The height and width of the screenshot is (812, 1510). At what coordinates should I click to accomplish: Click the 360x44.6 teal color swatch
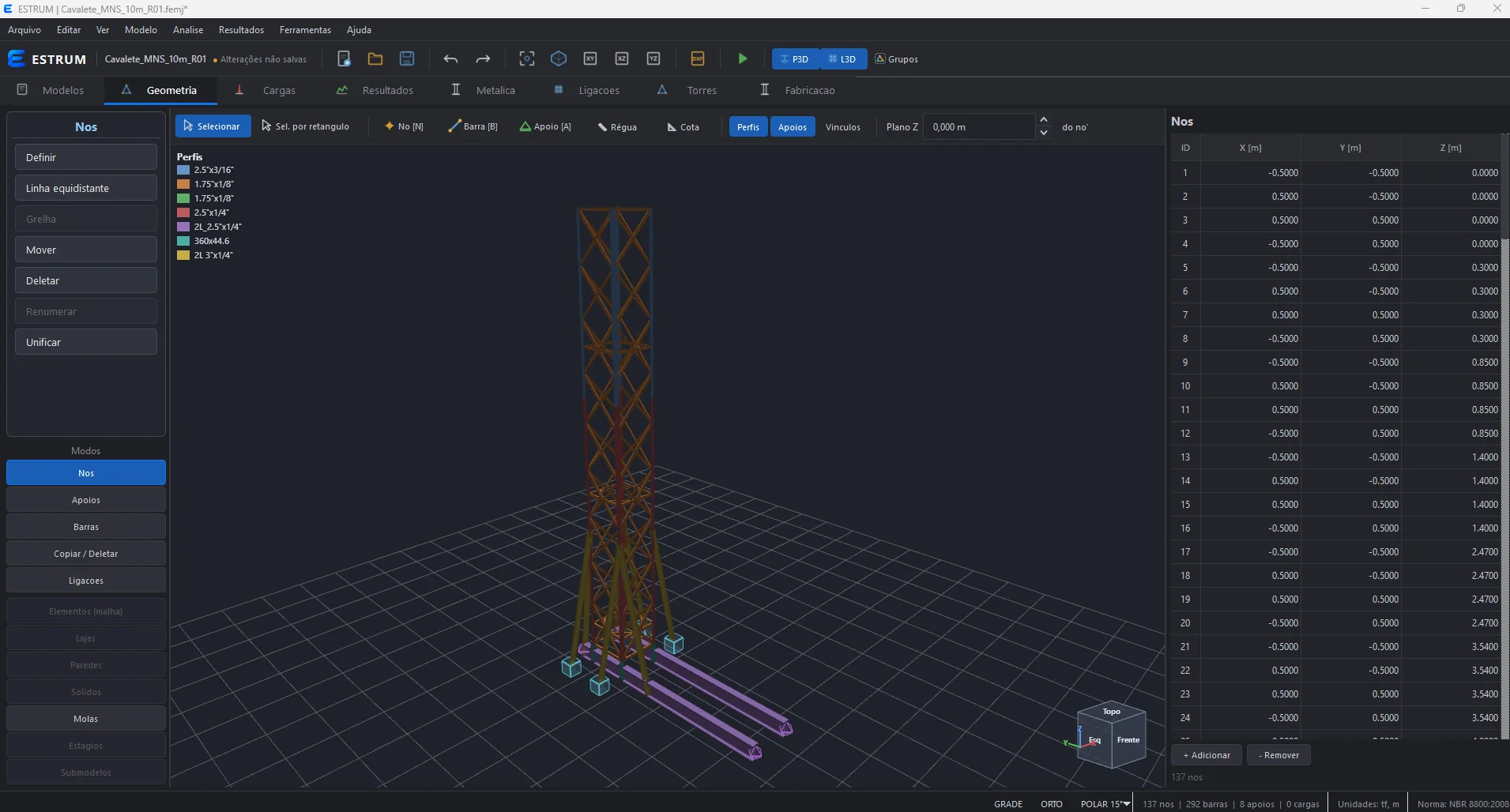(183, 241)
